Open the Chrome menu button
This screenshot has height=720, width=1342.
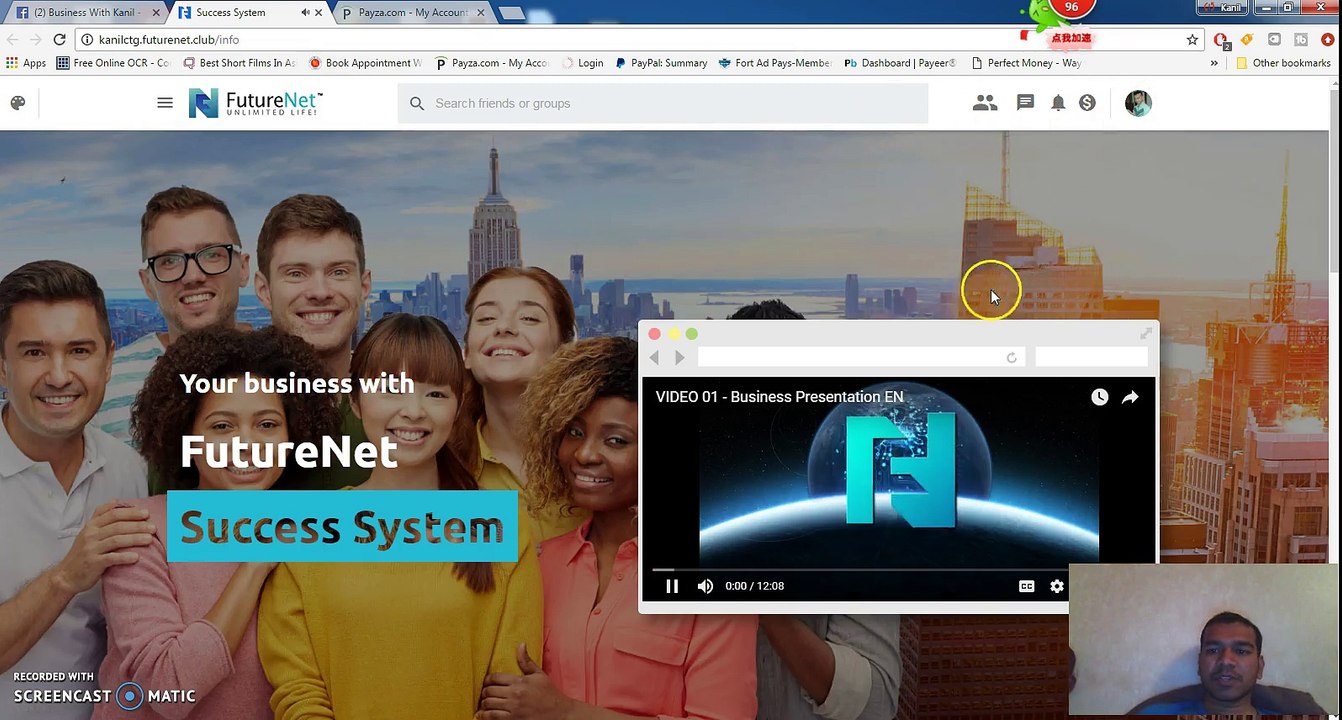1327,39
